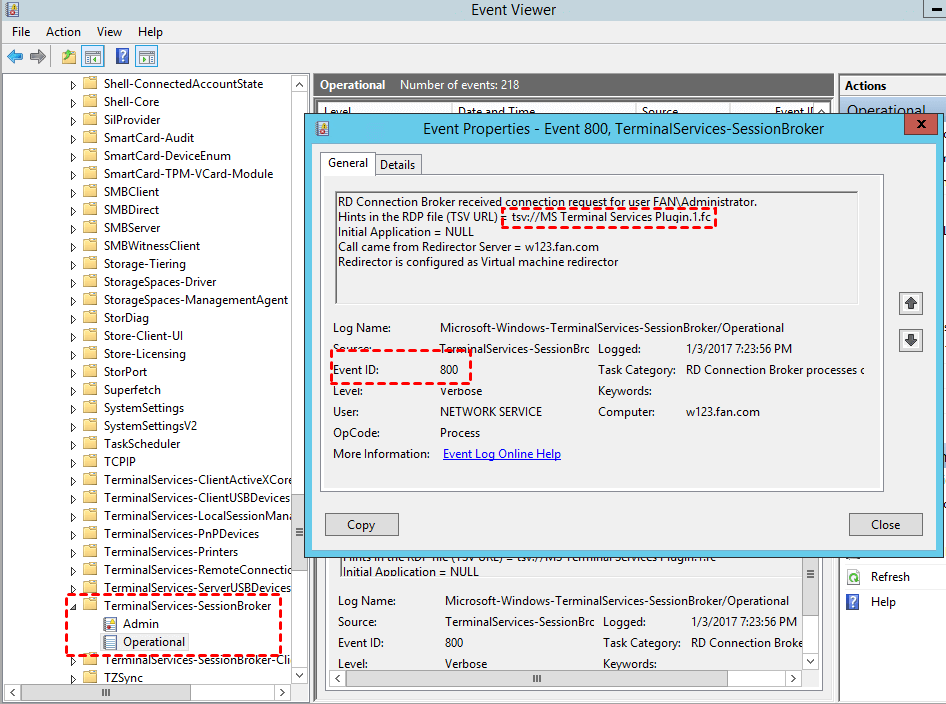
Task: Toggle the Show/Hide Console Tree icon
Action: click(93, 57)
